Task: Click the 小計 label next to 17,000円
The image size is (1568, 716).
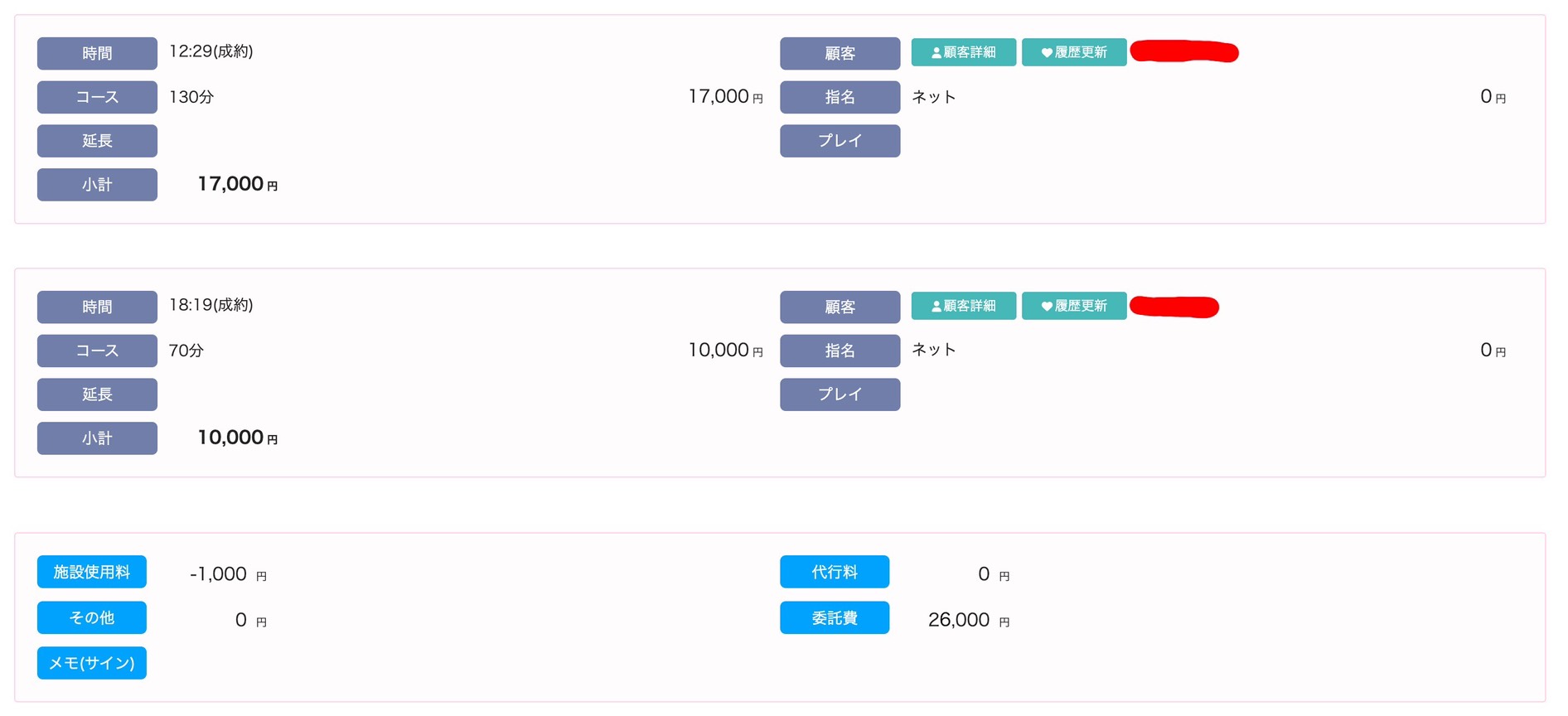Action: [97, 185]
